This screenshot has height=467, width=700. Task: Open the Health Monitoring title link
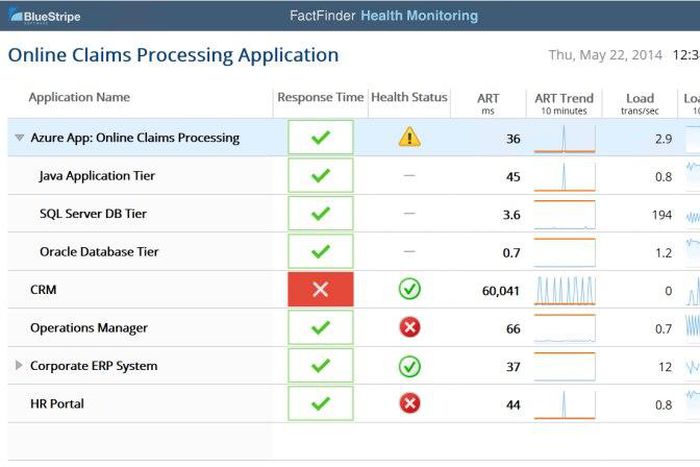tap(419, 16)
